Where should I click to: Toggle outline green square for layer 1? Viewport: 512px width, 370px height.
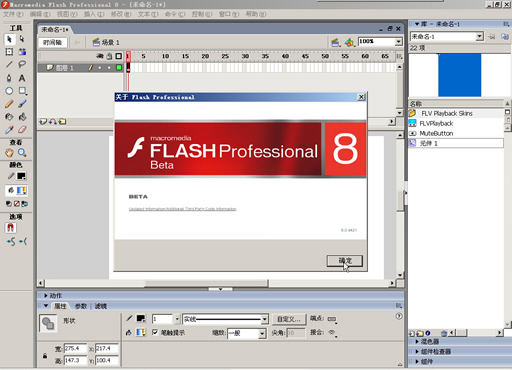point(119,68)
